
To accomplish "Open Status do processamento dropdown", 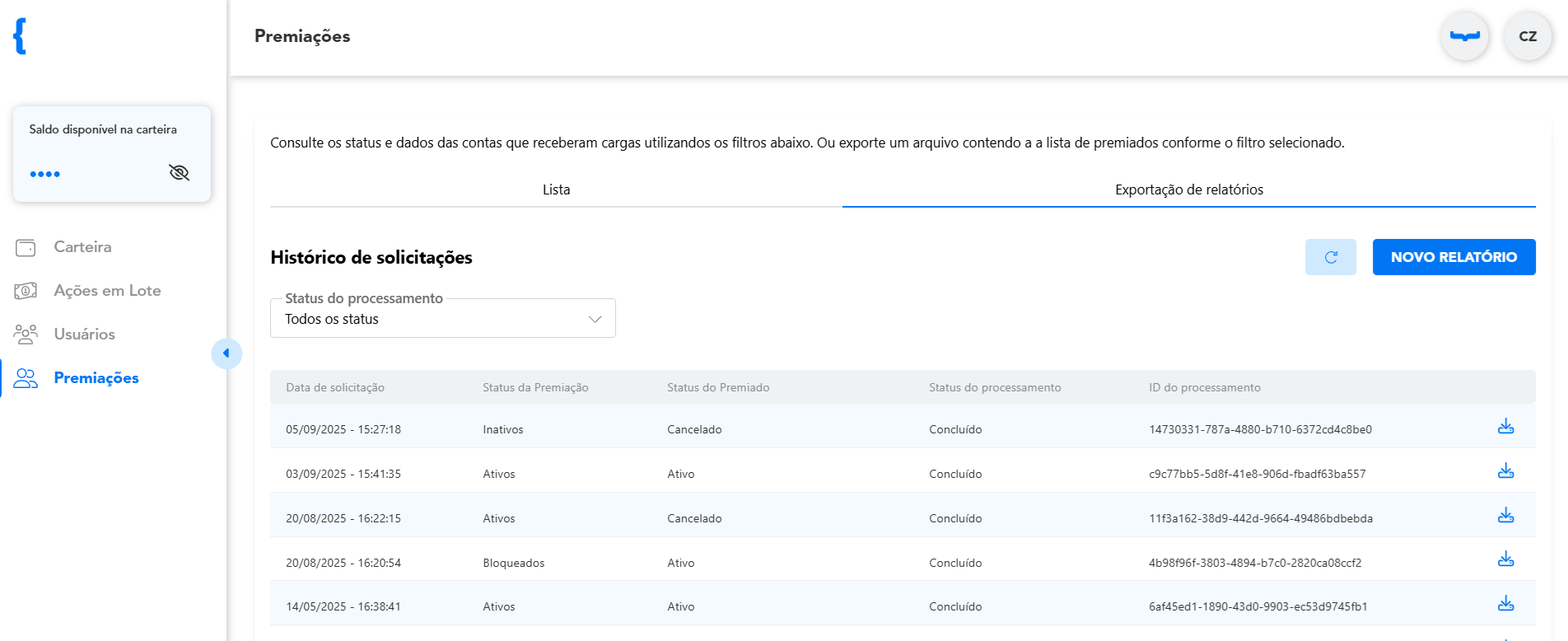I will [443, 318].
